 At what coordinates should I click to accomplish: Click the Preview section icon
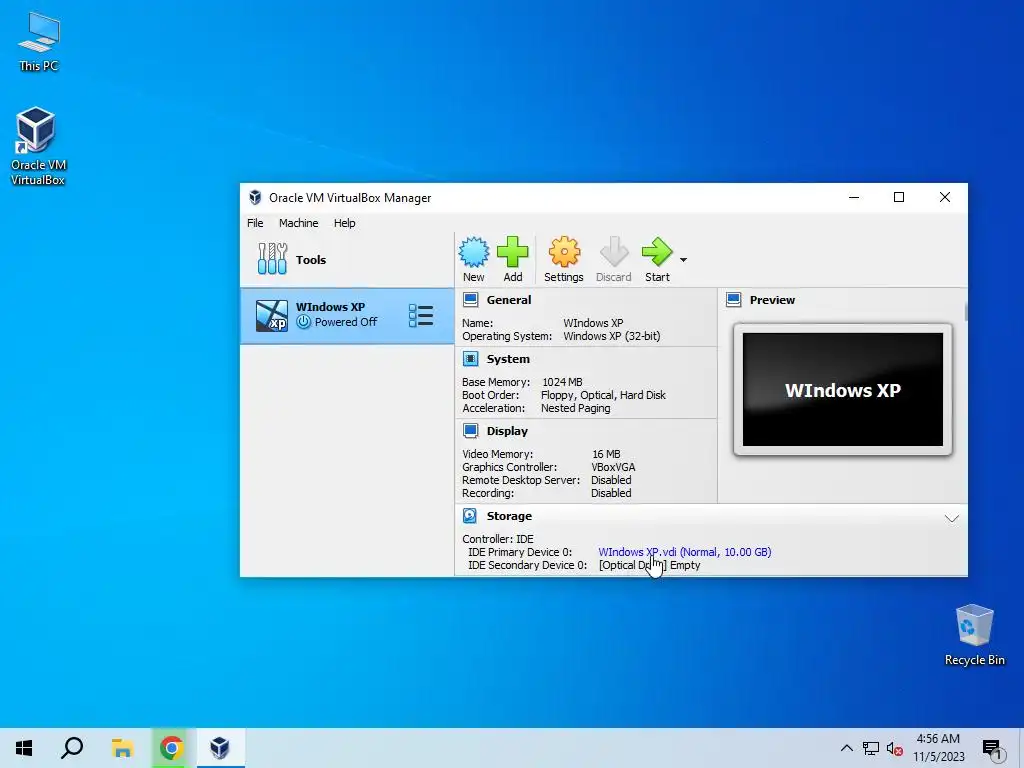(x=733, y=300)
